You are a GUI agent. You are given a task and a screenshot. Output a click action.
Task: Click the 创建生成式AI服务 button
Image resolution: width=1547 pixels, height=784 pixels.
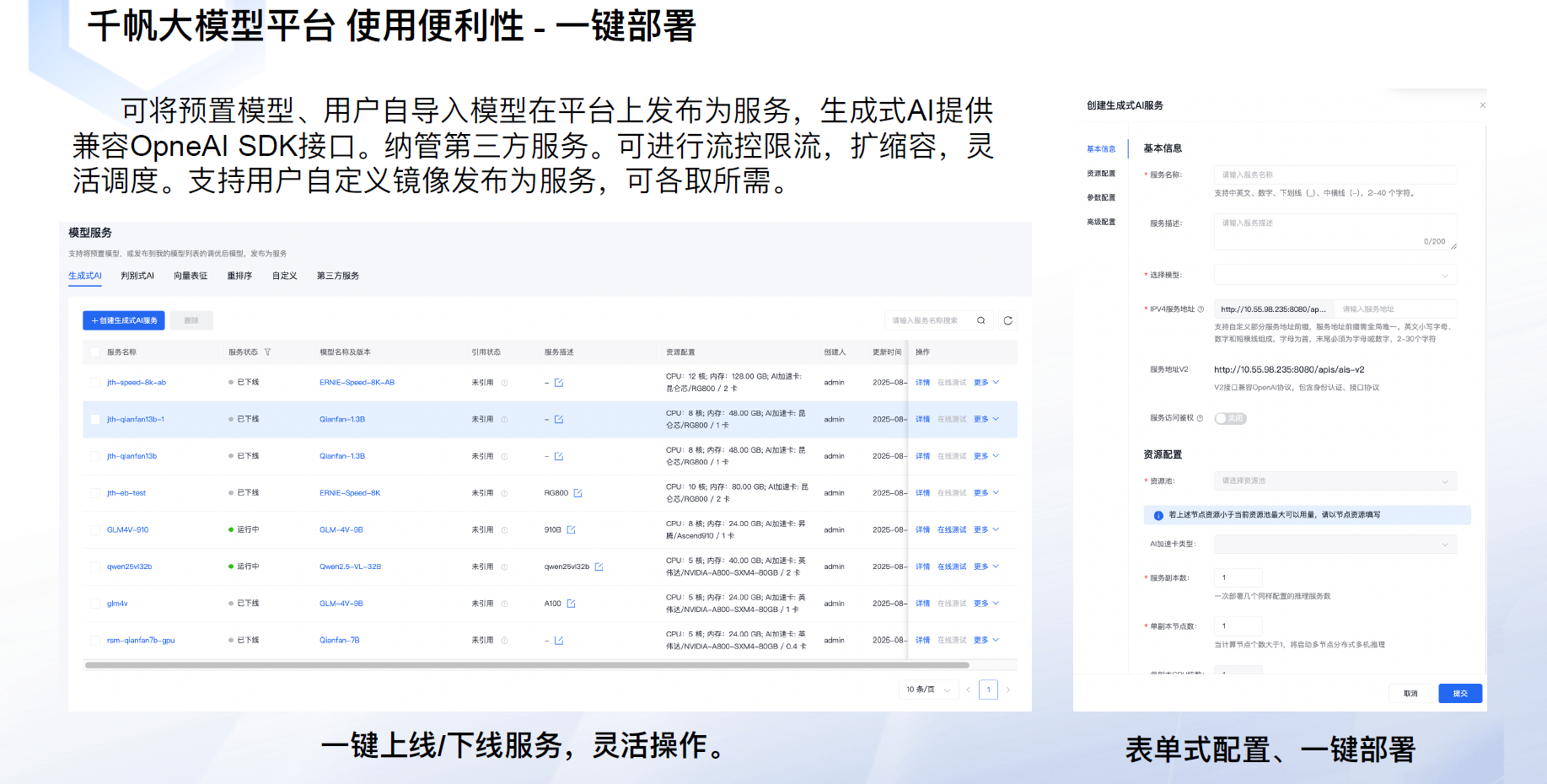tap(124, 320)
